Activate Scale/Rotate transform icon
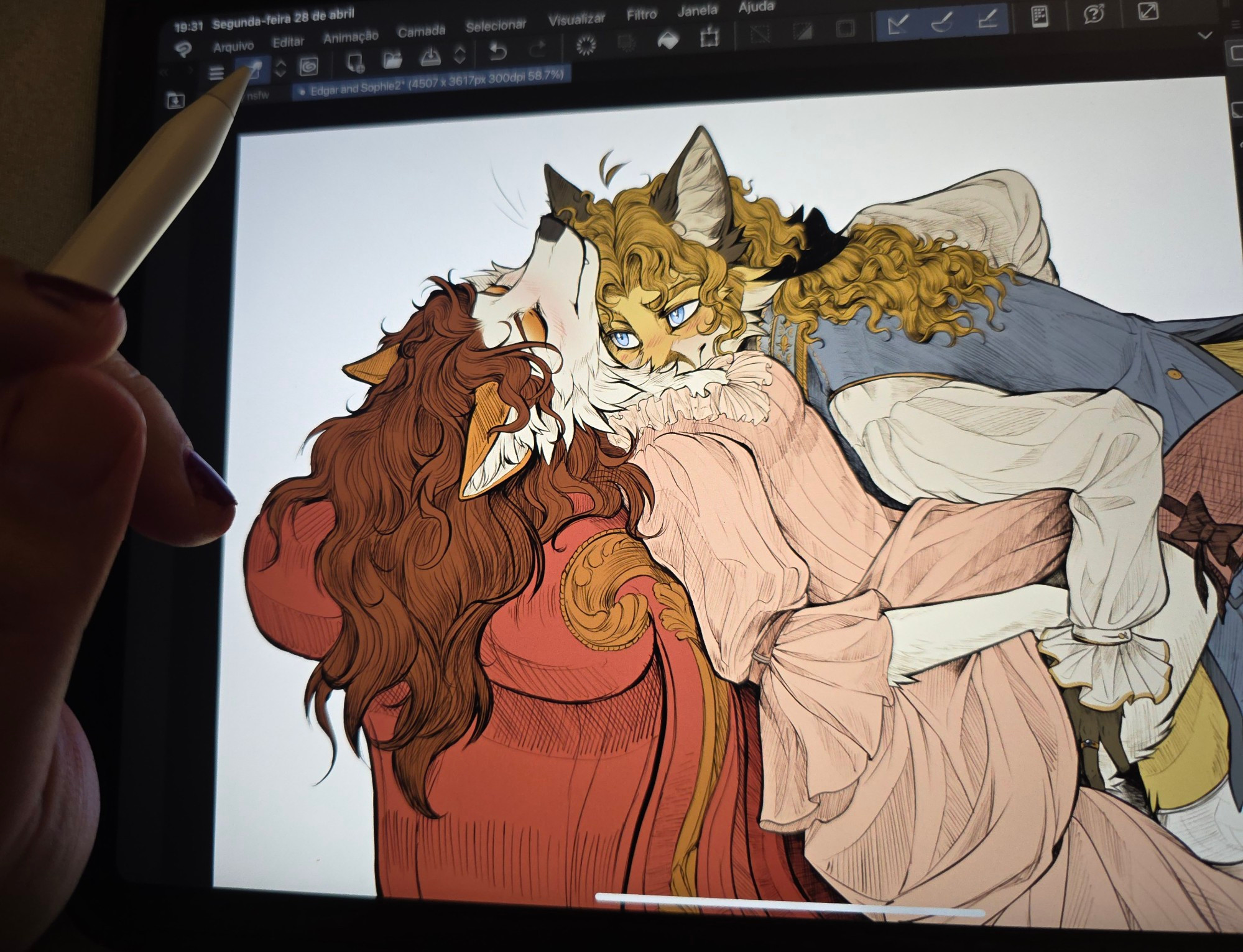 709,37
